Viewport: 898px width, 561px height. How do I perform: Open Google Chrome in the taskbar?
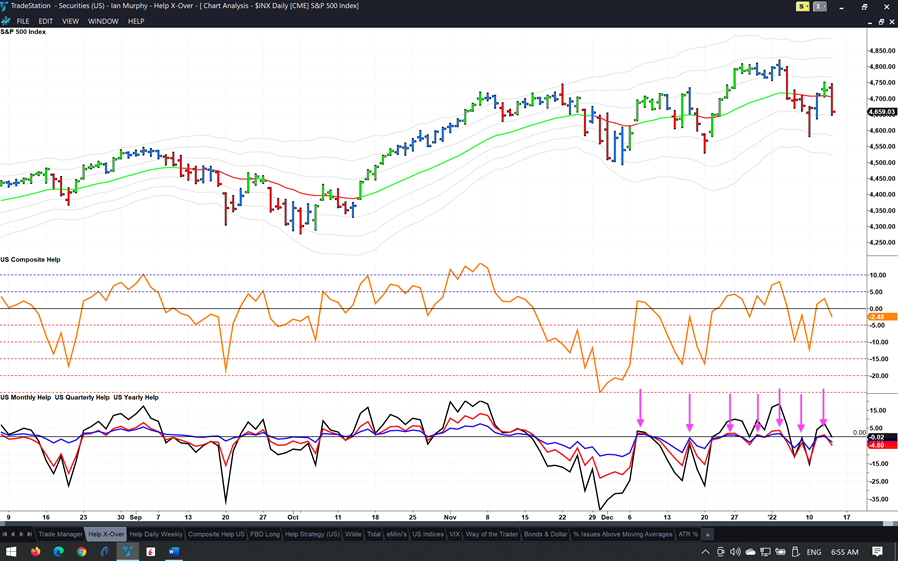tap(82, 551)
